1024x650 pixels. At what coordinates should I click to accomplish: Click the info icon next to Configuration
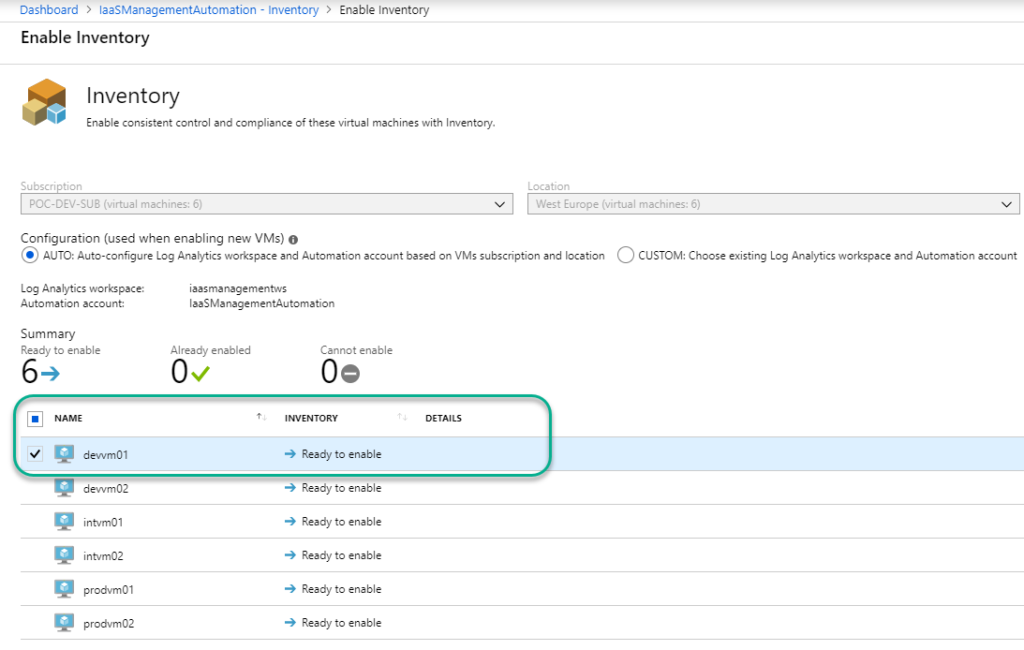coord(293,240)
